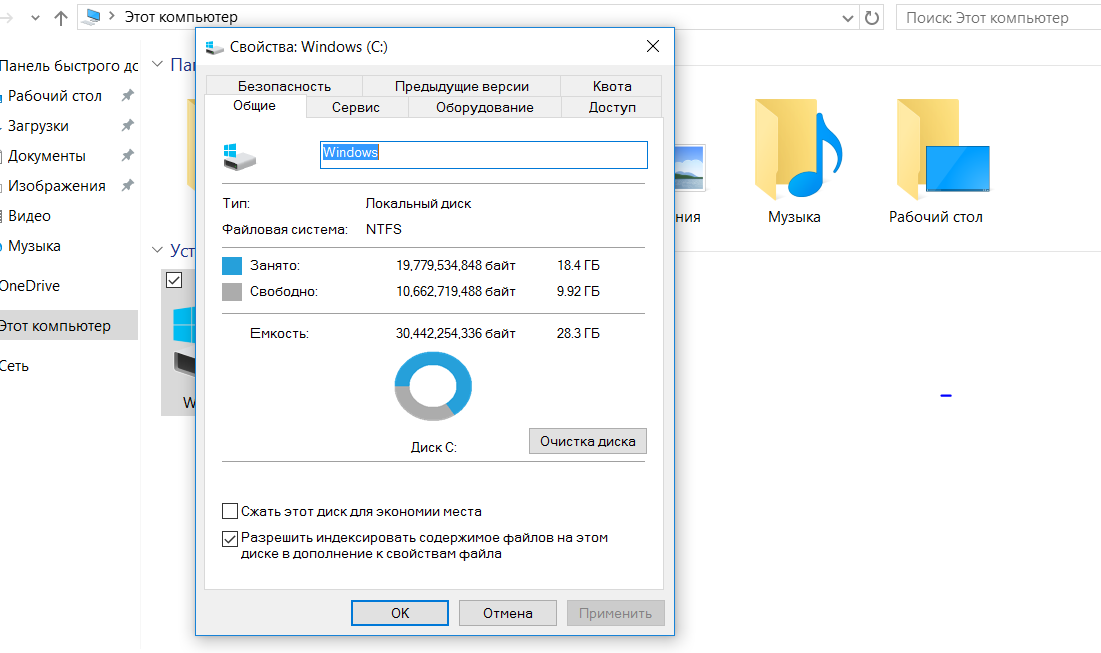The width and height of the screenshot is (1101, 653).
Task: Click pin icon next to Загрузки
Action: pyautogui.click(x=127, y=126)
